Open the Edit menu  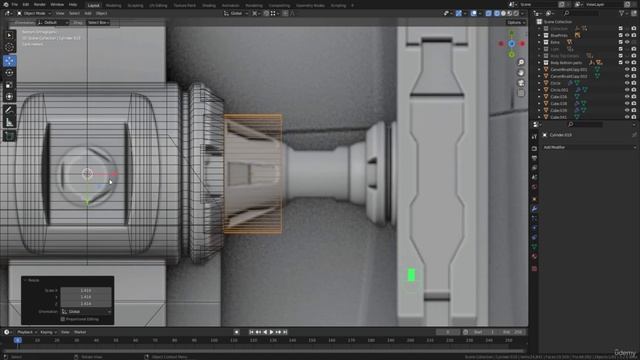(x=26, y=4)
